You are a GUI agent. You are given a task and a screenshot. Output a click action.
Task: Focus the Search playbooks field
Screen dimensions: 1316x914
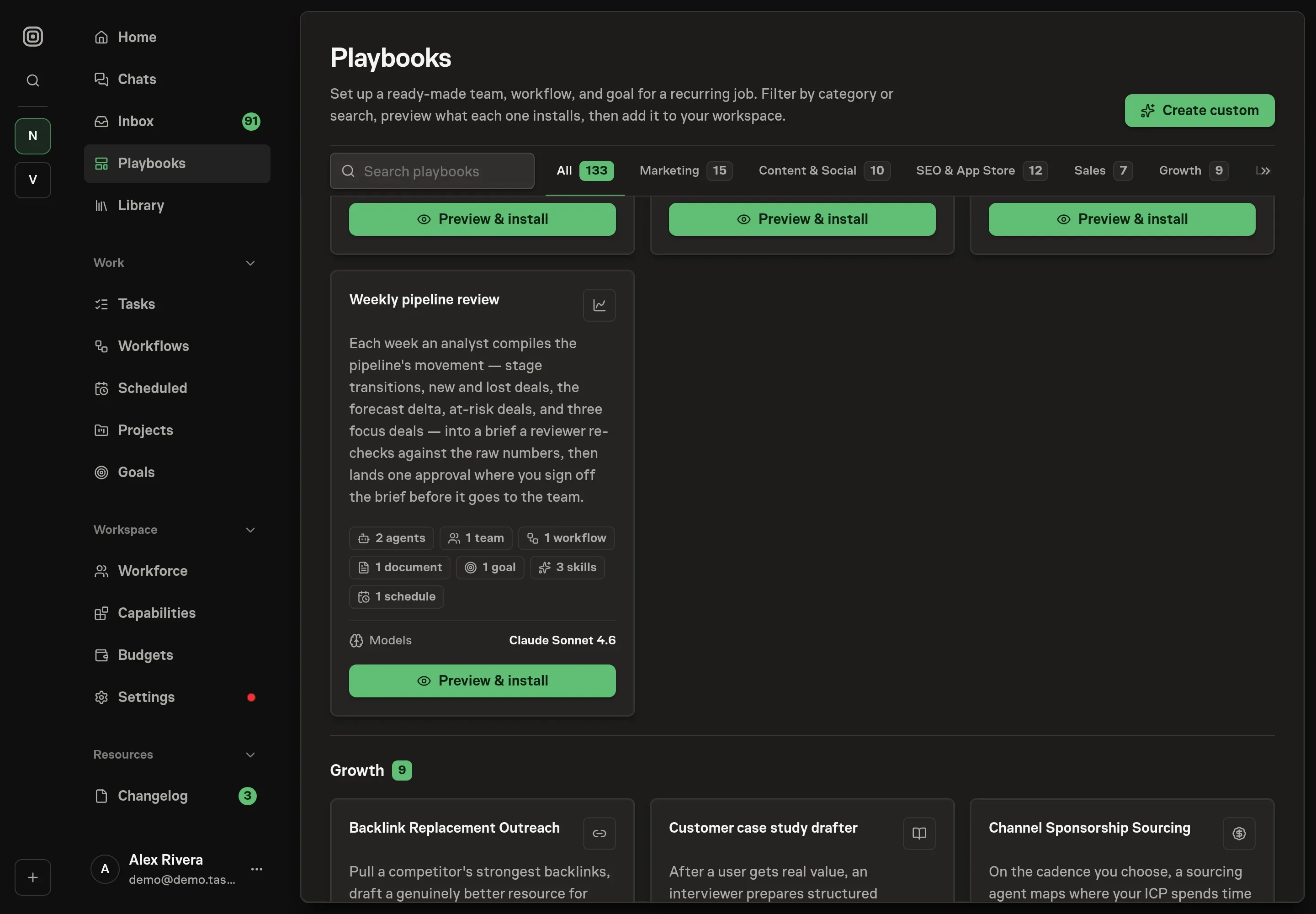[432, 171]
